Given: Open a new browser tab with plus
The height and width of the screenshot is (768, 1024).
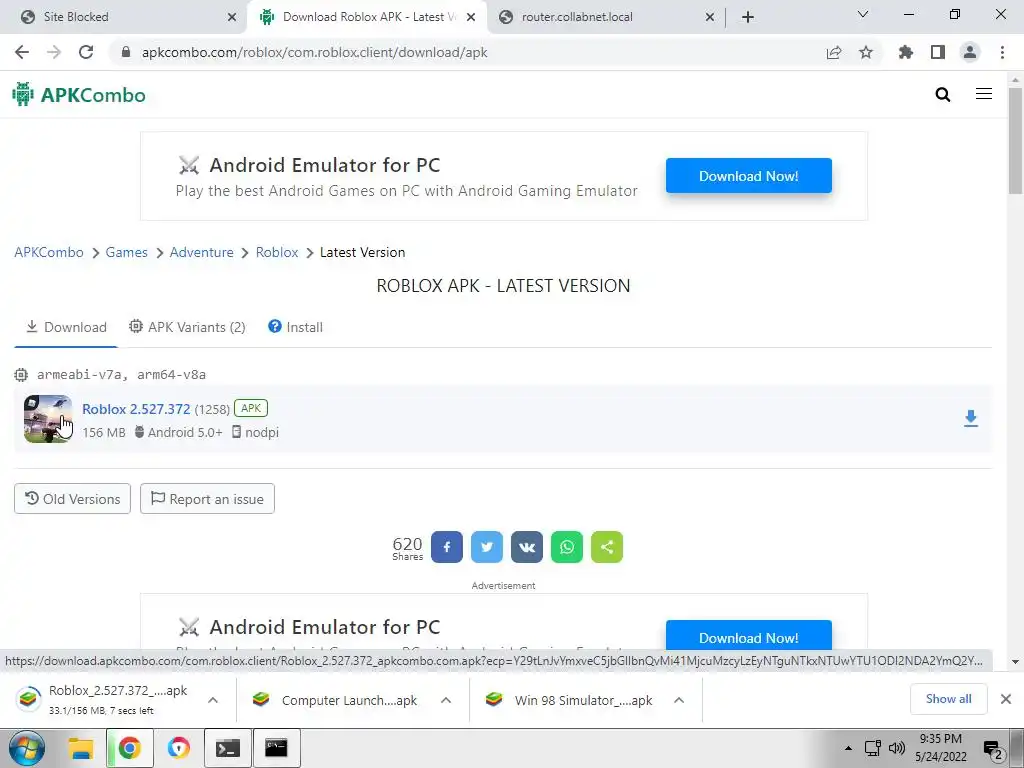Looking at the screenshot, I should (748, 17).
